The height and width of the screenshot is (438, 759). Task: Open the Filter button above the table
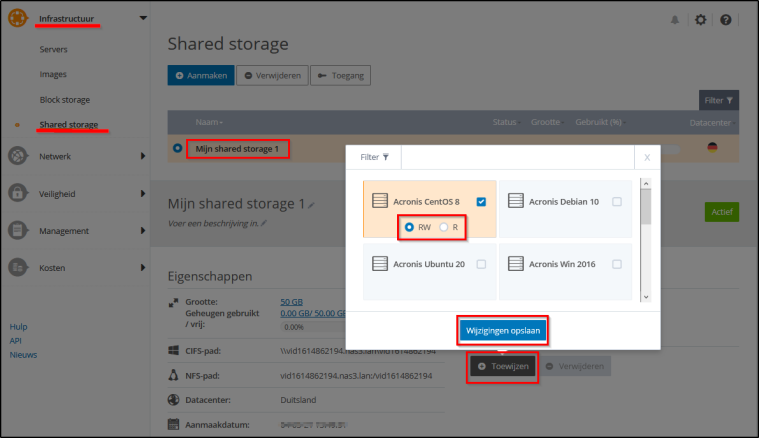coord(719,100)
